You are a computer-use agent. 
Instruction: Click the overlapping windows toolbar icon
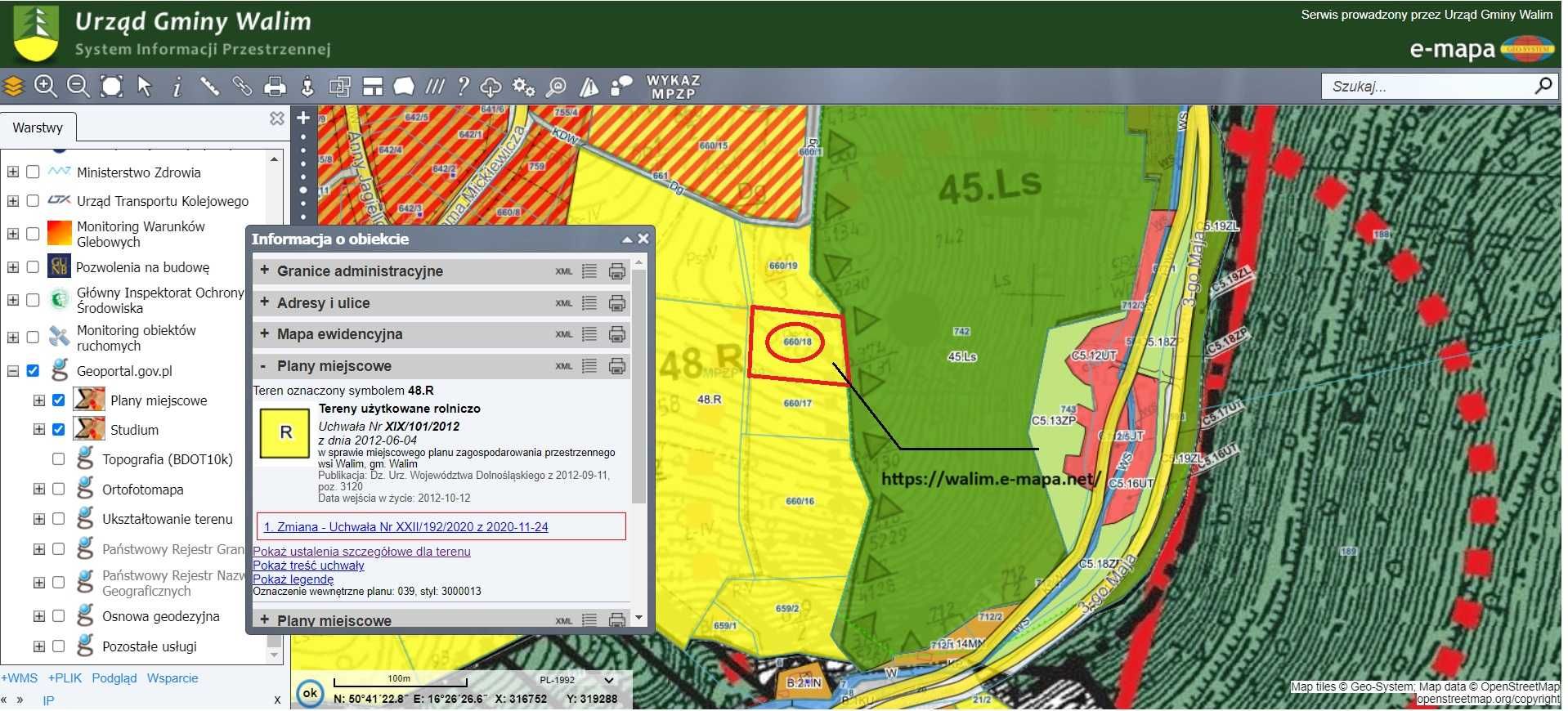pos(339,86)
